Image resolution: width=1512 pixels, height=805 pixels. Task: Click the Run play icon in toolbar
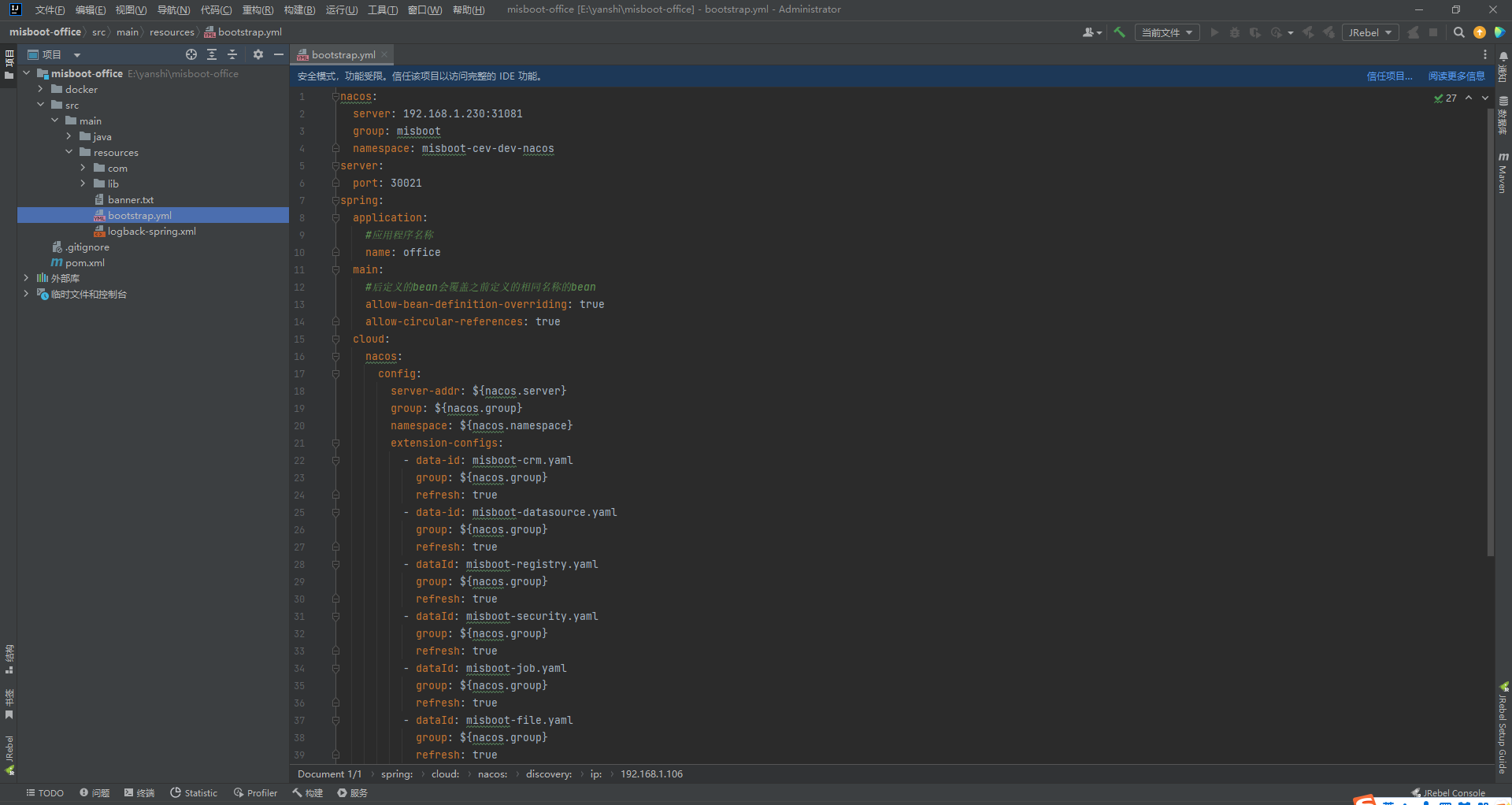click(x=1214, y=32)
